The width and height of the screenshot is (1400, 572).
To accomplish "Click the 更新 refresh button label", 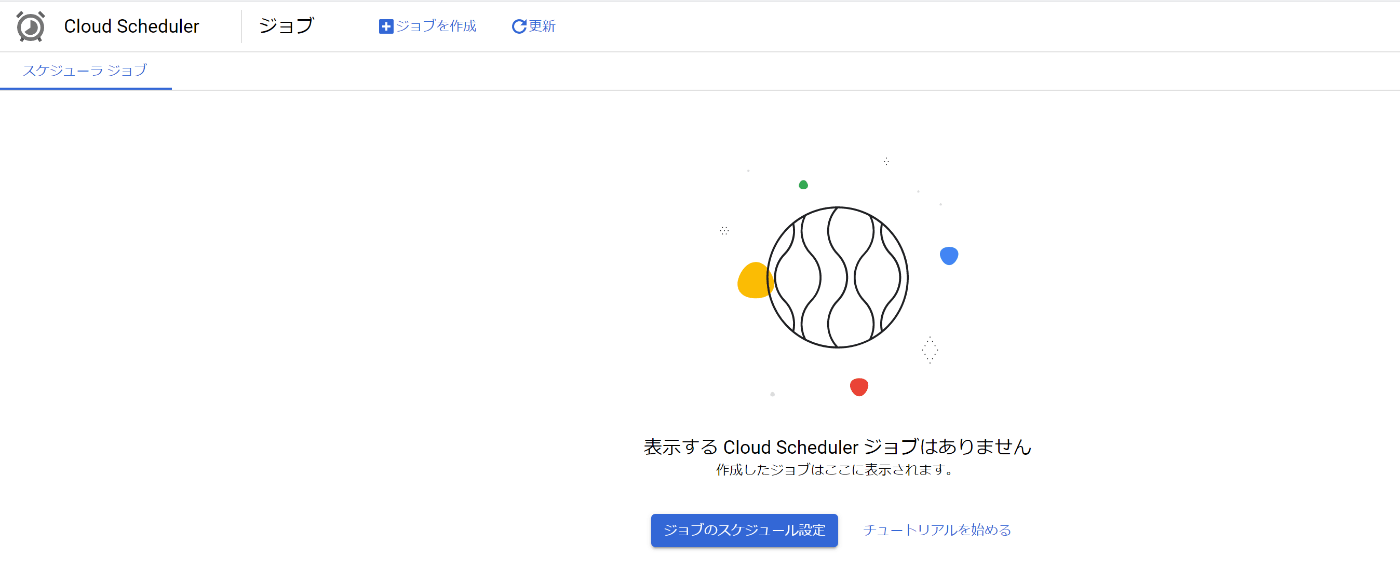I will pyautogui.click(x=542, y=27).
